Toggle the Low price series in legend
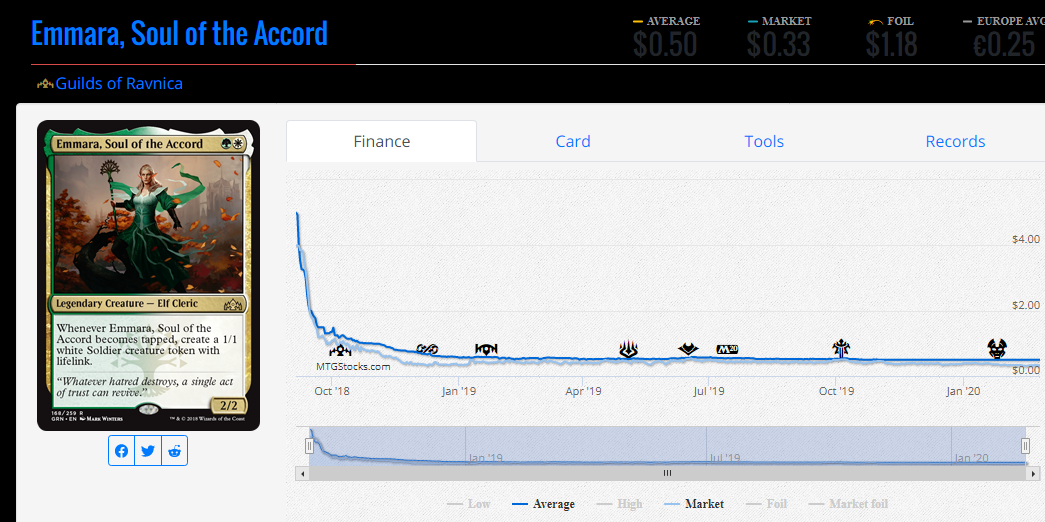Viewport: 1045px width, 522px height. click(471, 504)
